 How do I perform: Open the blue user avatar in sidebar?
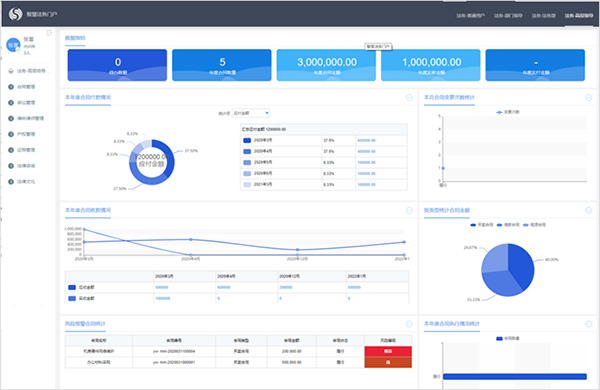pos(13,45)
